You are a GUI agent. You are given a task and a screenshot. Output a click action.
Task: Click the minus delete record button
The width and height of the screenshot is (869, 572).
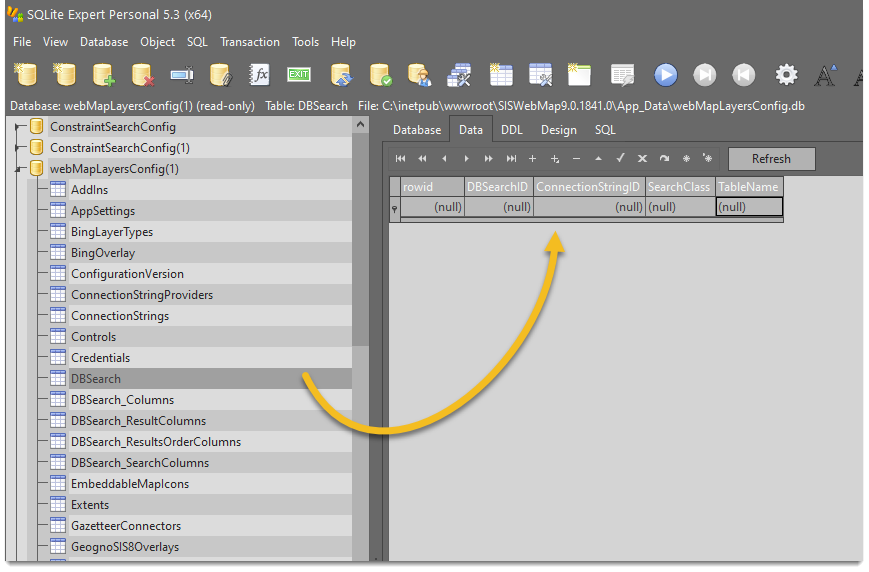(576, 159)
